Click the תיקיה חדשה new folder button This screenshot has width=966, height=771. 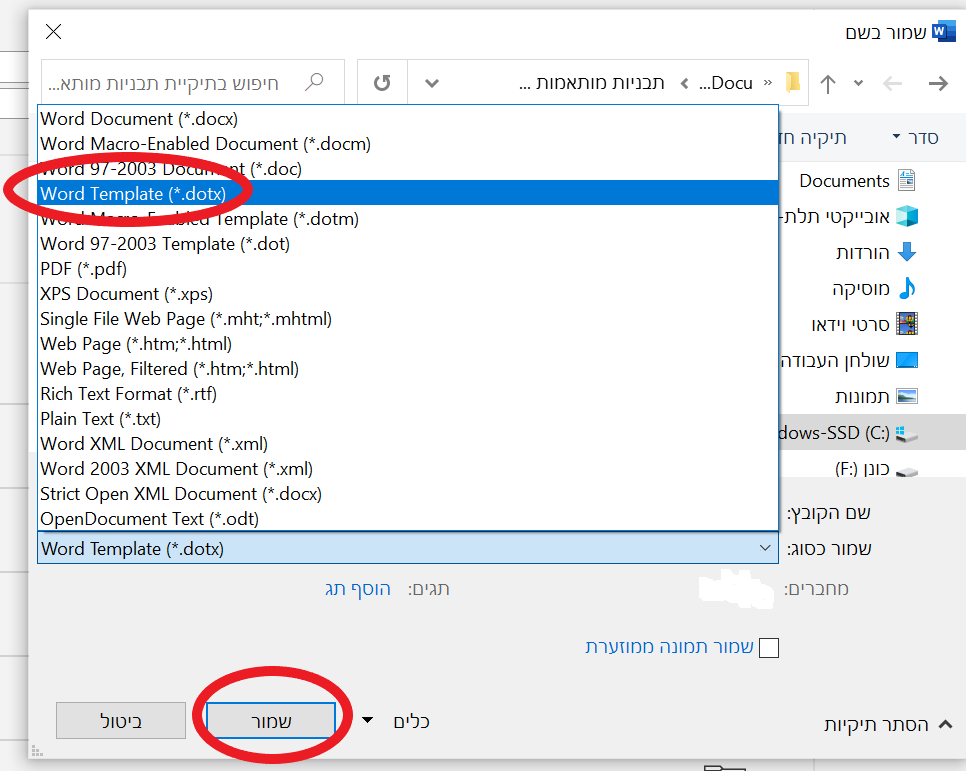(813, 137)
